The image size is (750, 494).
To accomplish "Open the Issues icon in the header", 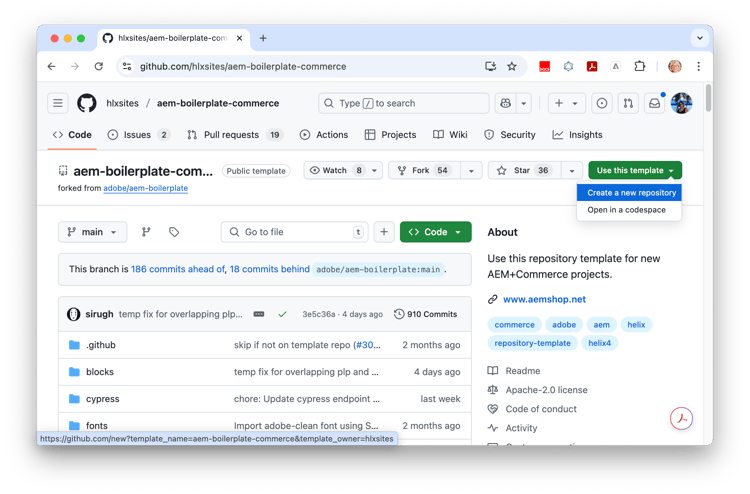I will [x=602, y=103].
